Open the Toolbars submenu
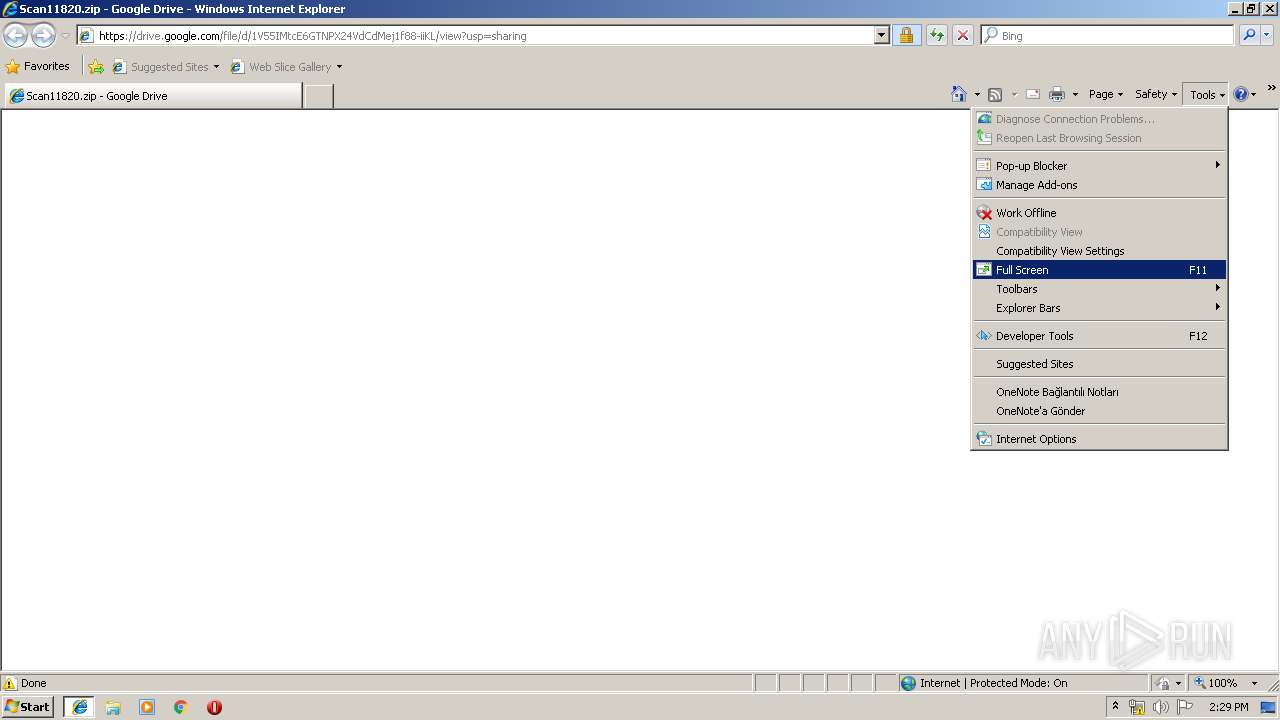The height and width of the screenshot is (720, 1280). coord(1099,289)
